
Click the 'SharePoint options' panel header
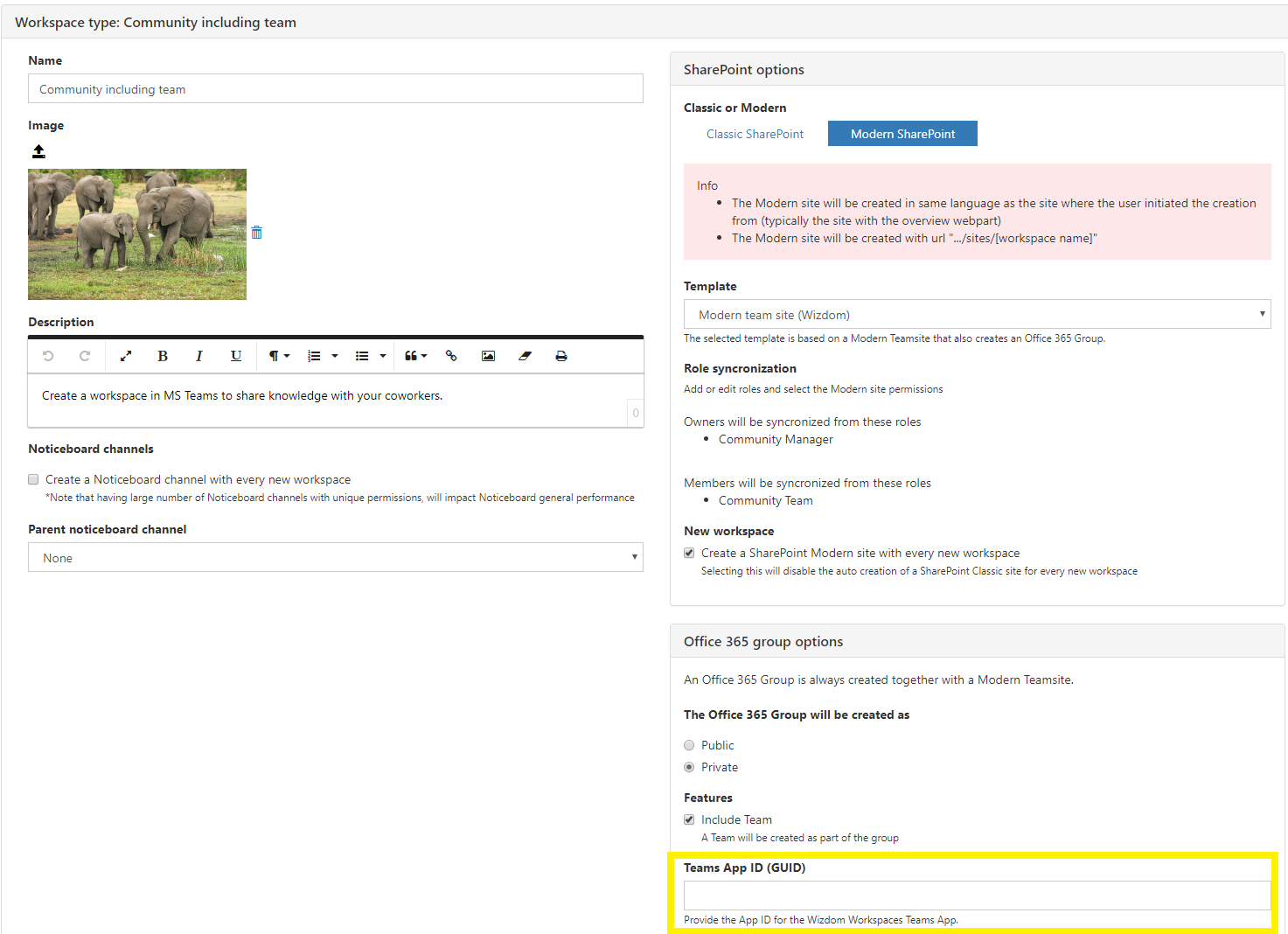tap(978, 69)
